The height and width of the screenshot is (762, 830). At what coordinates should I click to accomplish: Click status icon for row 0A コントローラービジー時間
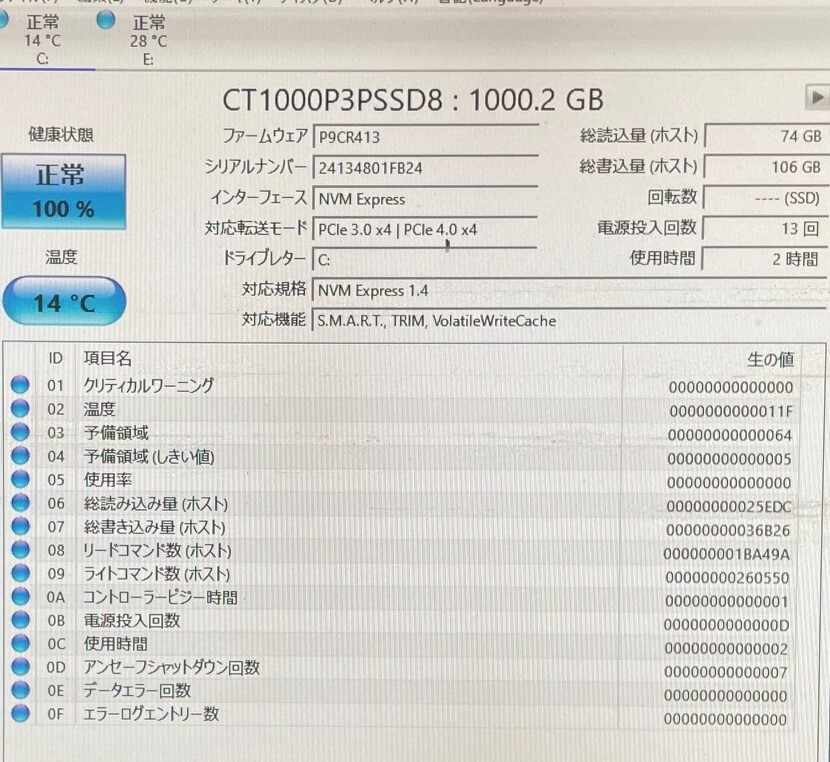pyautogui.click(x=20, y=596)
